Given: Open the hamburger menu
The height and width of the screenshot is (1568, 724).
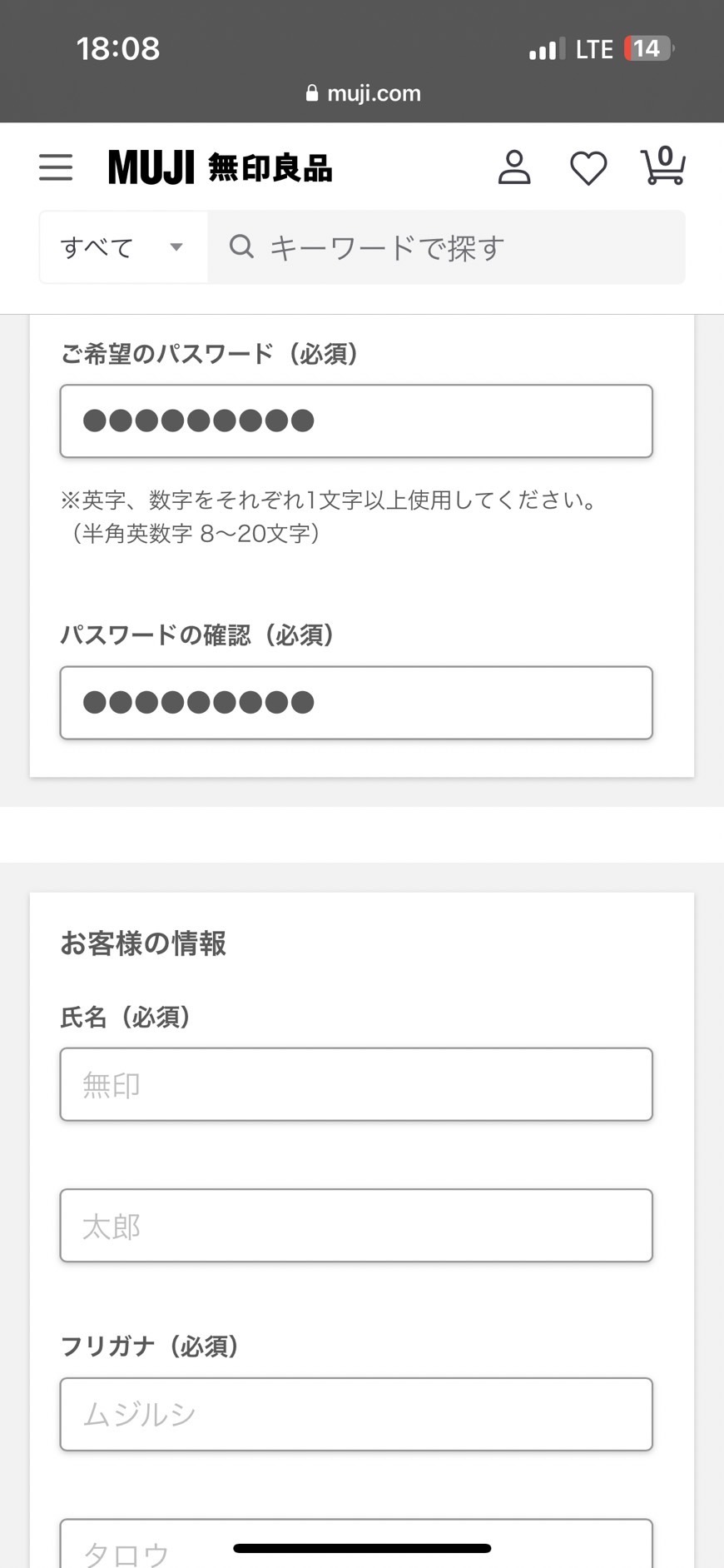Looking at the screenshot, I should (x=56, y=167).
